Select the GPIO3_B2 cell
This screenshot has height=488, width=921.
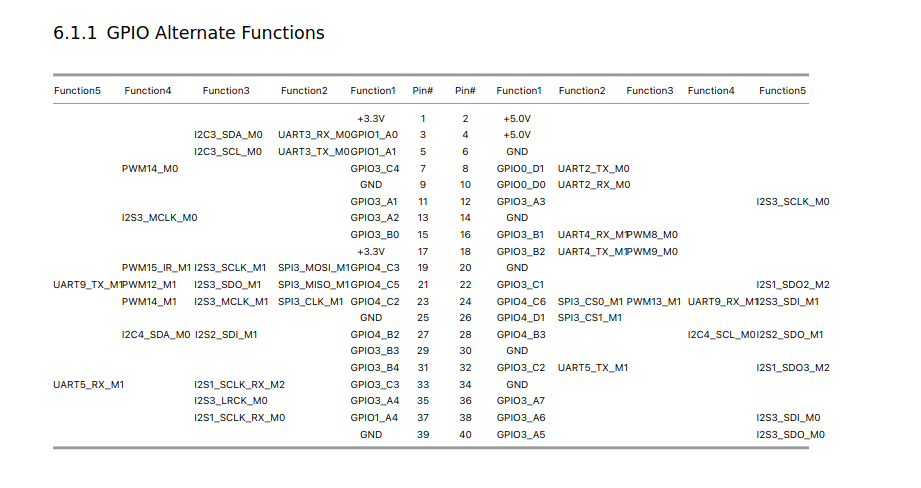click(x=521, y=251)
